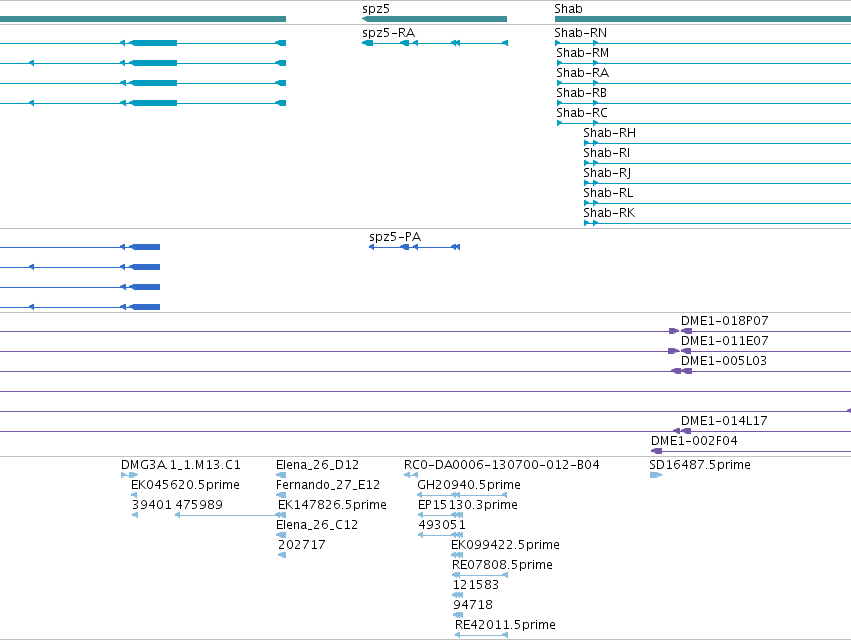Click the 94718 arrow glyph

[x=458, y=615]
